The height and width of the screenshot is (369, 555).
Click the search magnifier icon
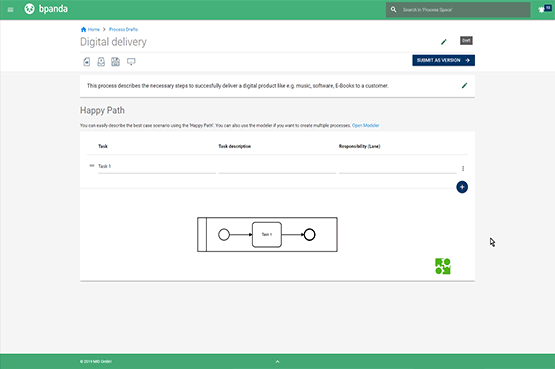(x=393, y=10)
